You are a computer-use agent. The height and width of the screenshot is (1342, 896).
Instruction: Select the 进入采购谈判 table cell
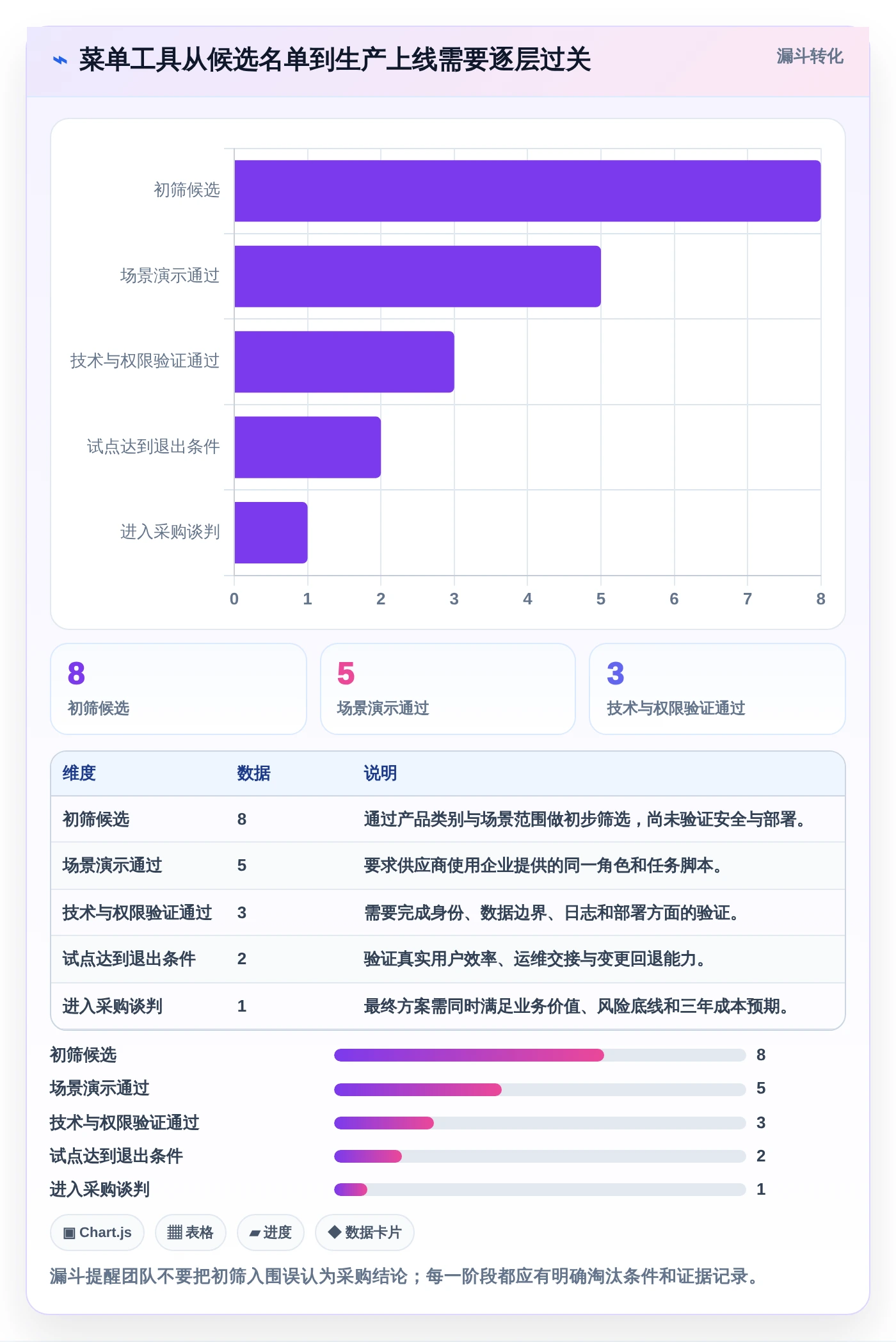coord(112,1006)
